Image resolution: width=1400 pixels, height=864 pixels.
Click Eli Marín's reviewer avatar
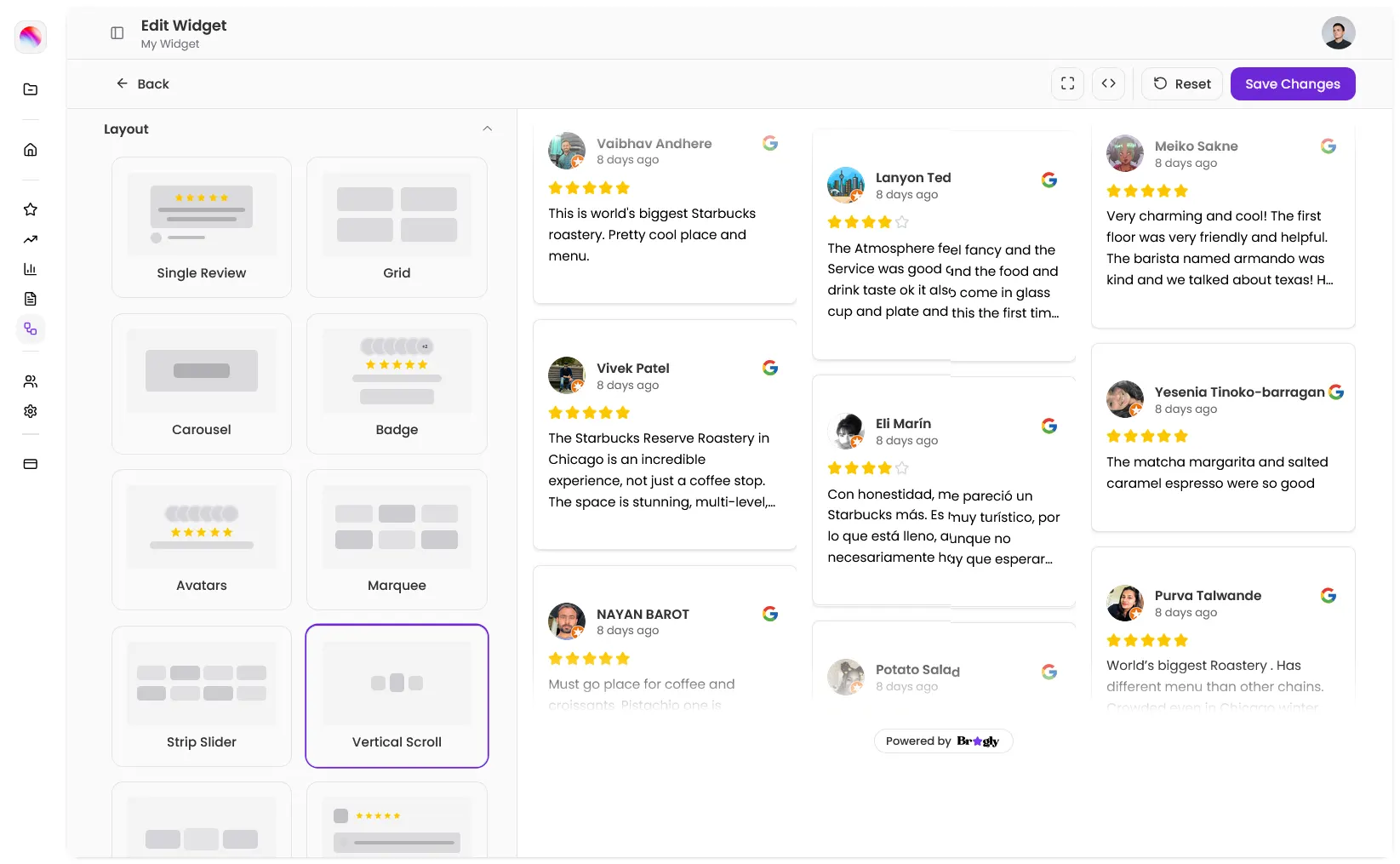click(846, 431)
